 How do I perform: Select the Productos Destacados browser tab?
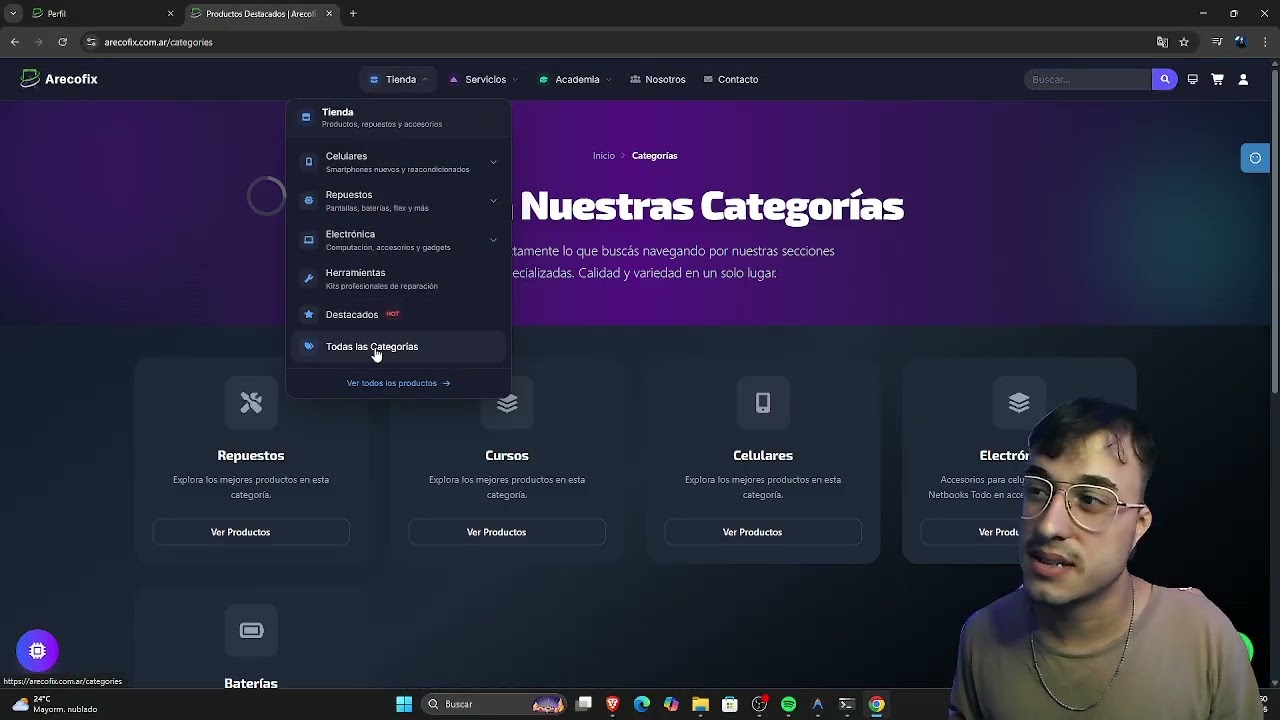tap(262, 13)
